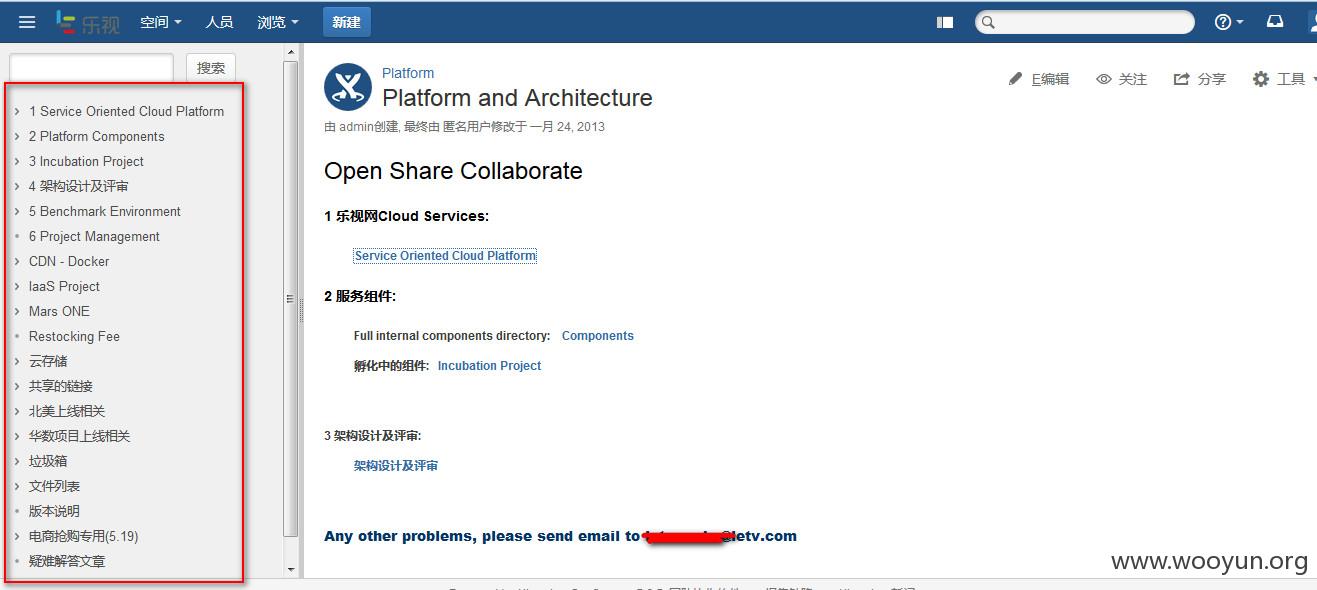Click the eye Watch icon

pyautogui.click(x=1104, y=79)
